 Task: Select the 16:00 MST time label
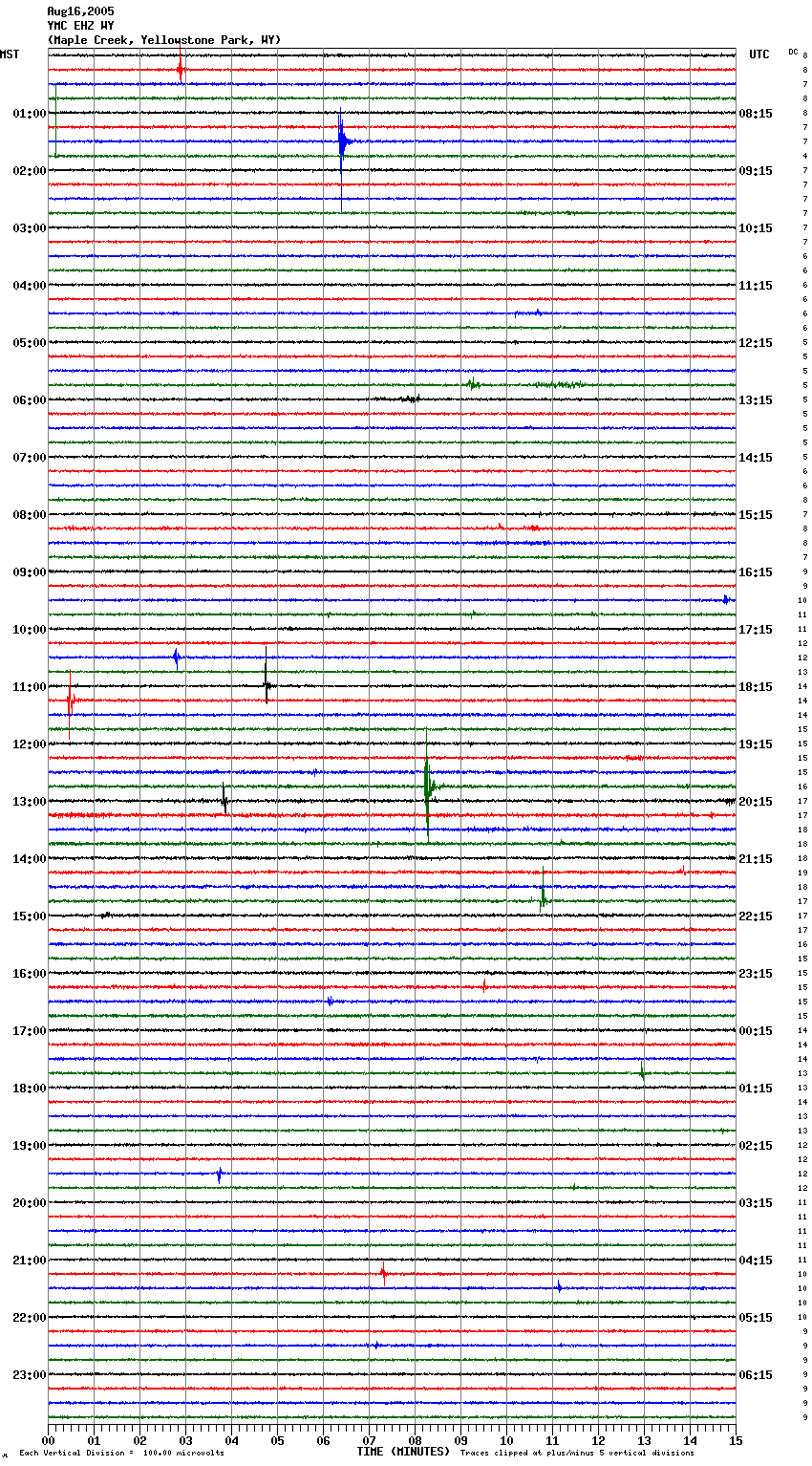(30, 974)
